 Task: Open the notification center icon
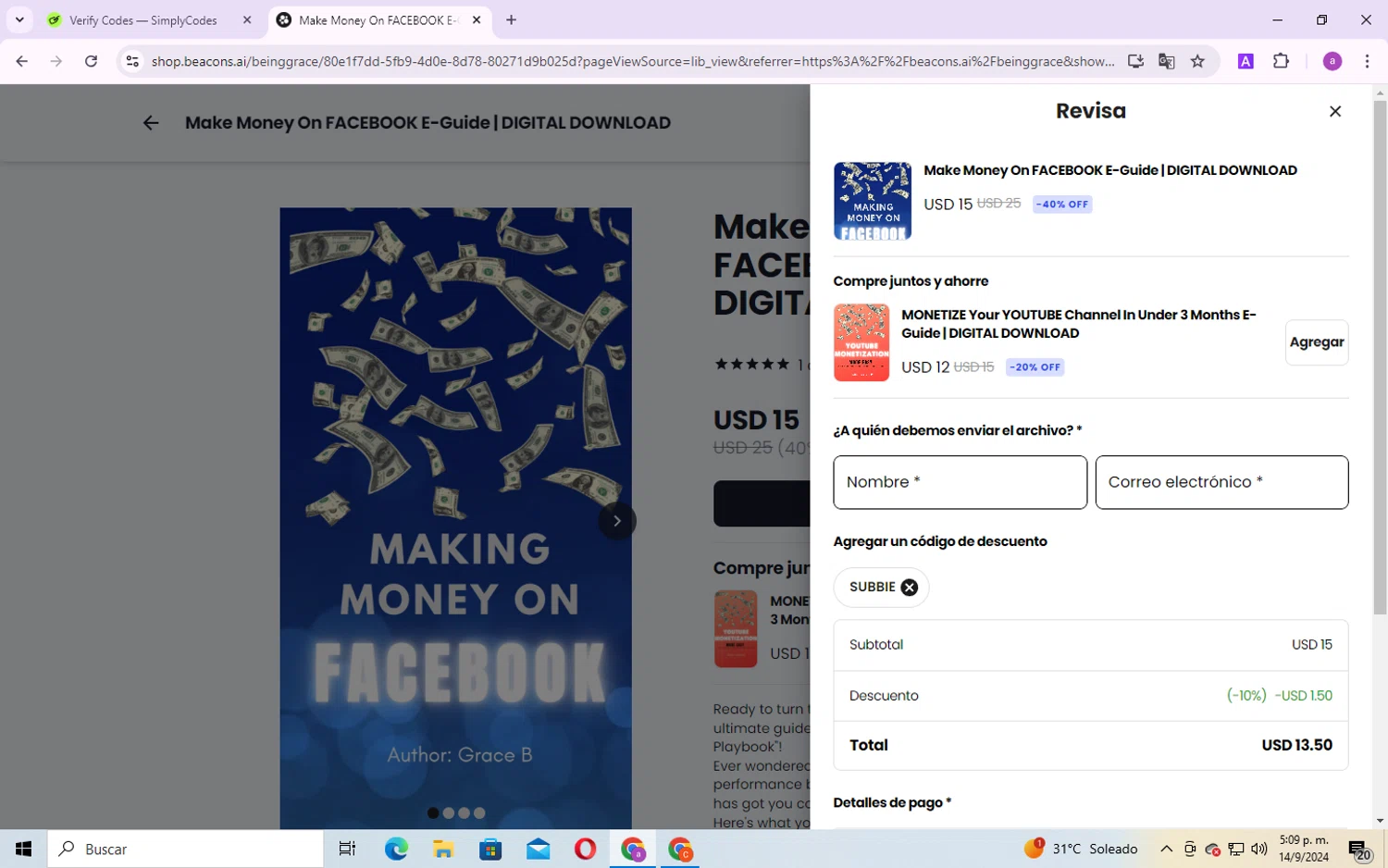tap(1359, 849)
